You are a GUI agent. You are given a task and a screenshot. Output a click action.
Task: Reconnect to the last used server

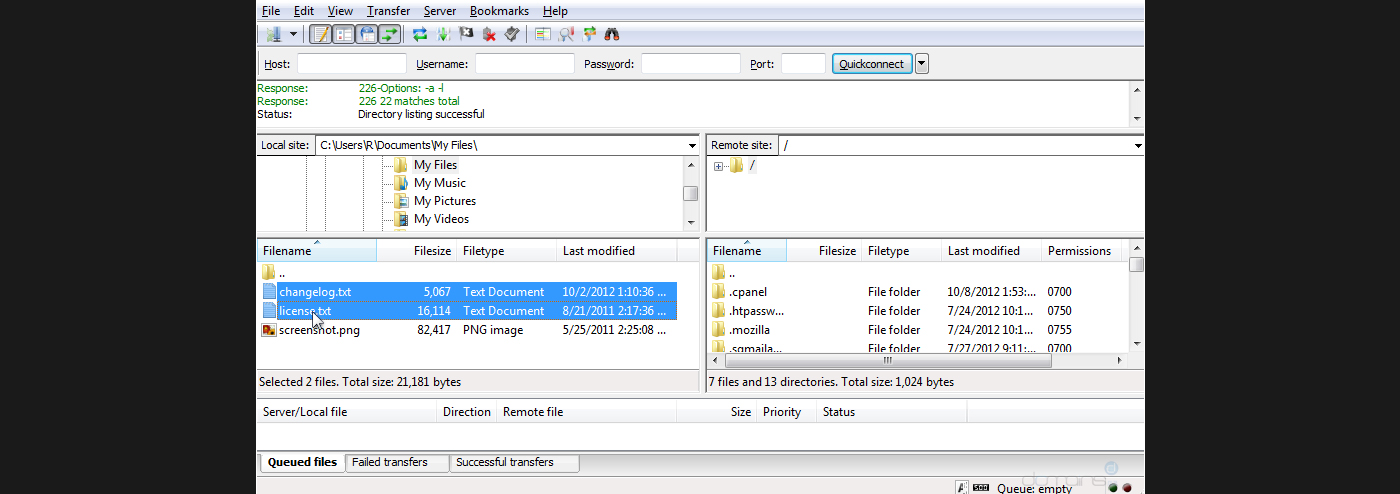click(x=512, y=34)
